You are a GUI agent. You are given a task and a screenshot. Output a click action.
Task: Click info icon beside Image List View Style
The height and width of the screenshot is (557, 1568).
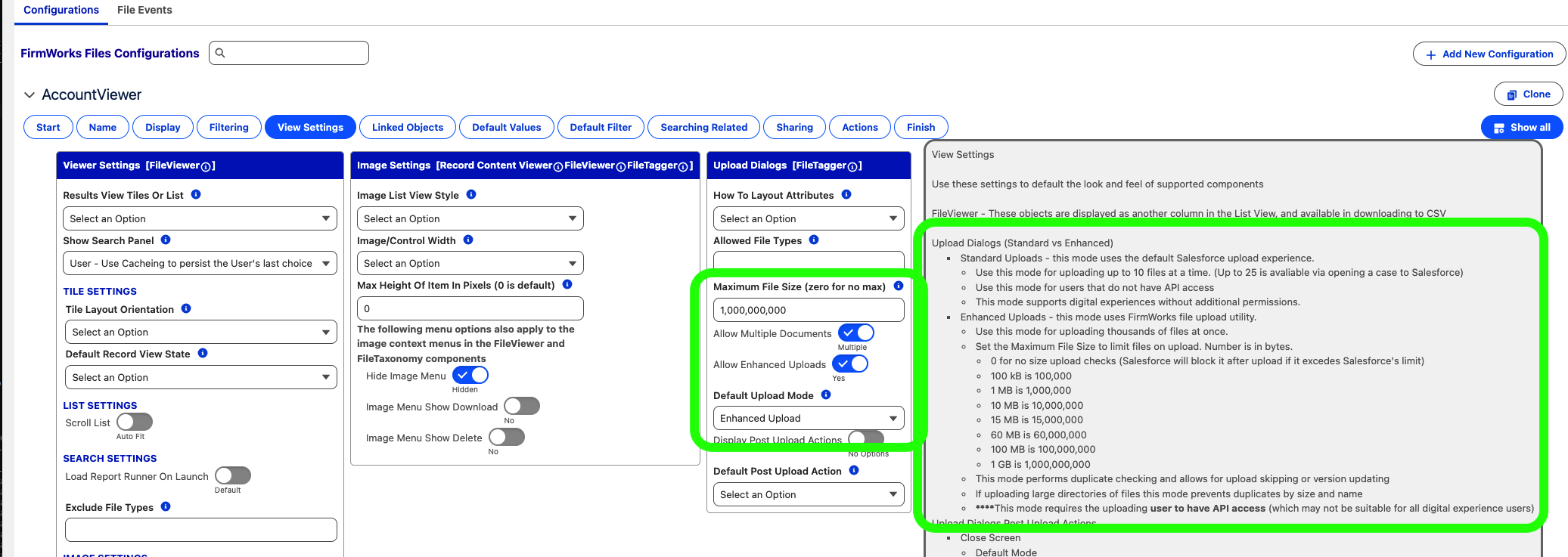[471, 194]
